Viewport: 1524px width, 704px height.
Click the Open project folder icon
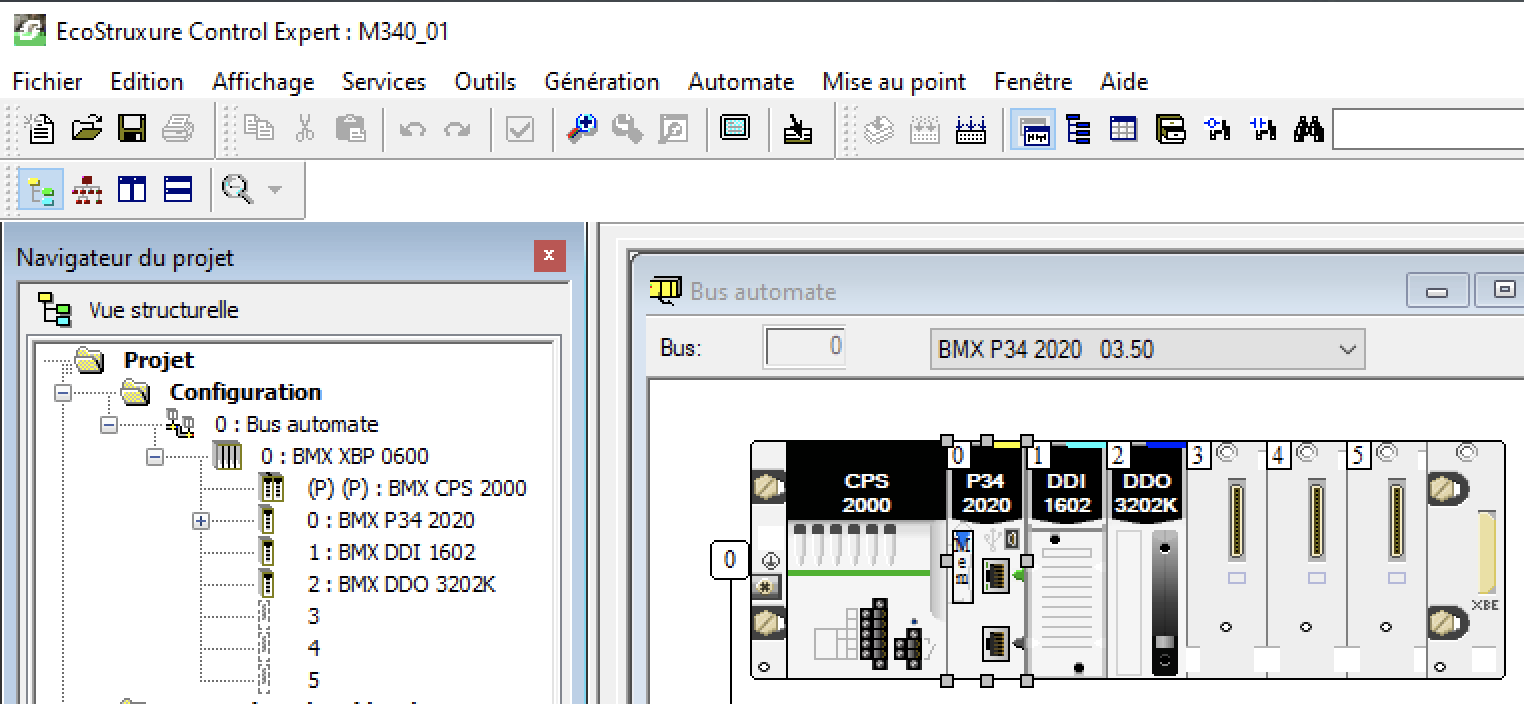(87, 129)
